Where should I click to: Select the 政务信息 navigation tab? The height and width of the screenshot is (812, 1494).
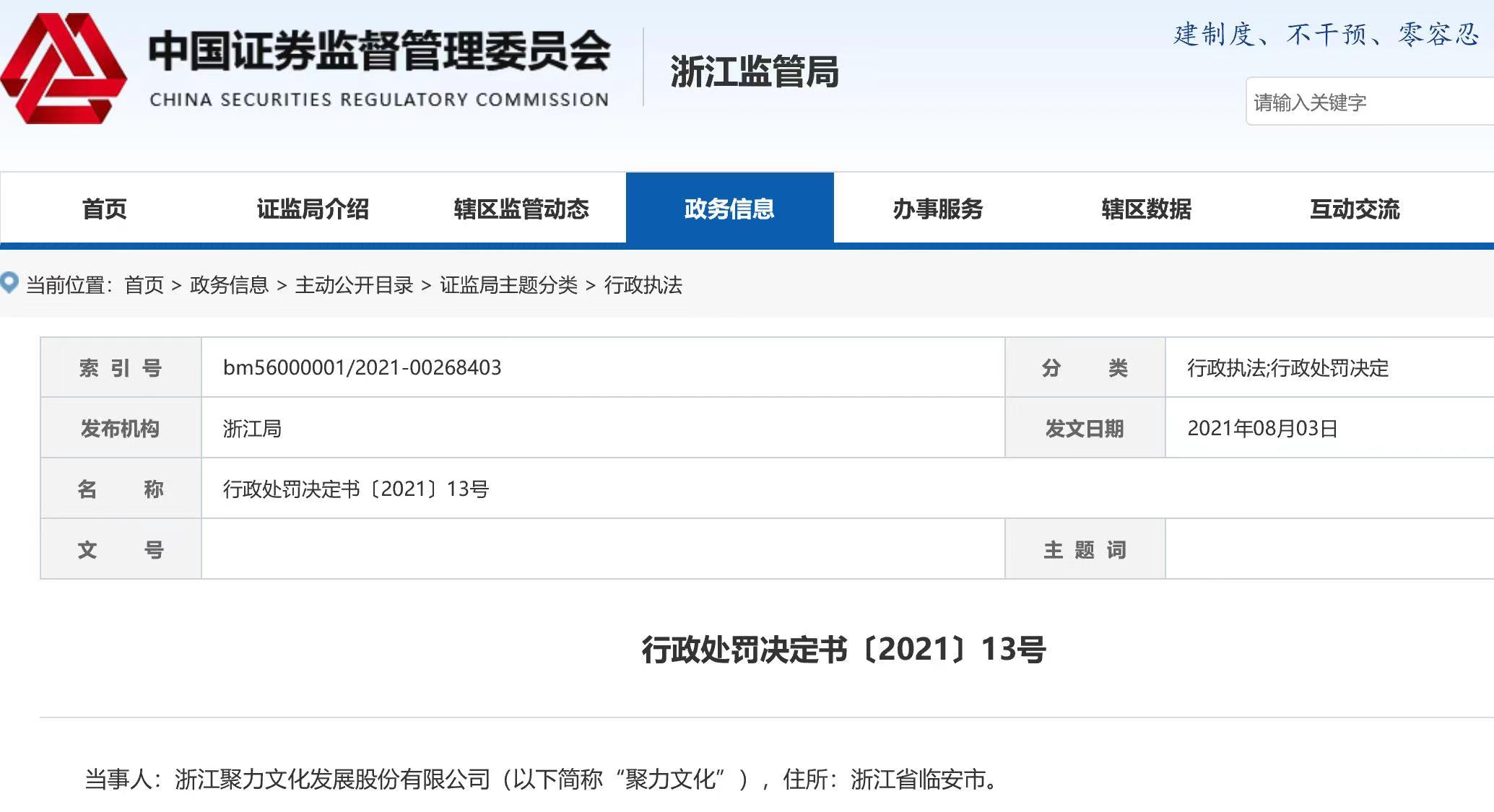(x=729, y=209)
